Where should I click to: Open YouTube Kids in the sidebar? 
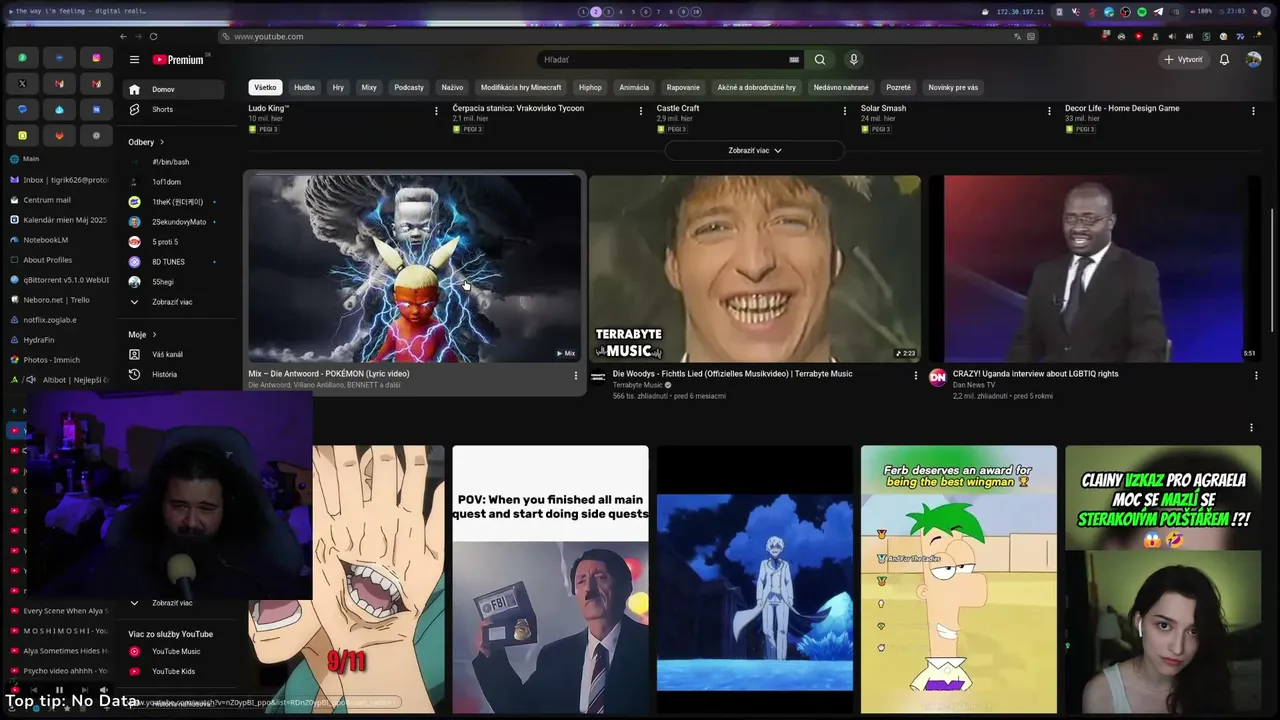pyautogui.click(x=172, y=671)
